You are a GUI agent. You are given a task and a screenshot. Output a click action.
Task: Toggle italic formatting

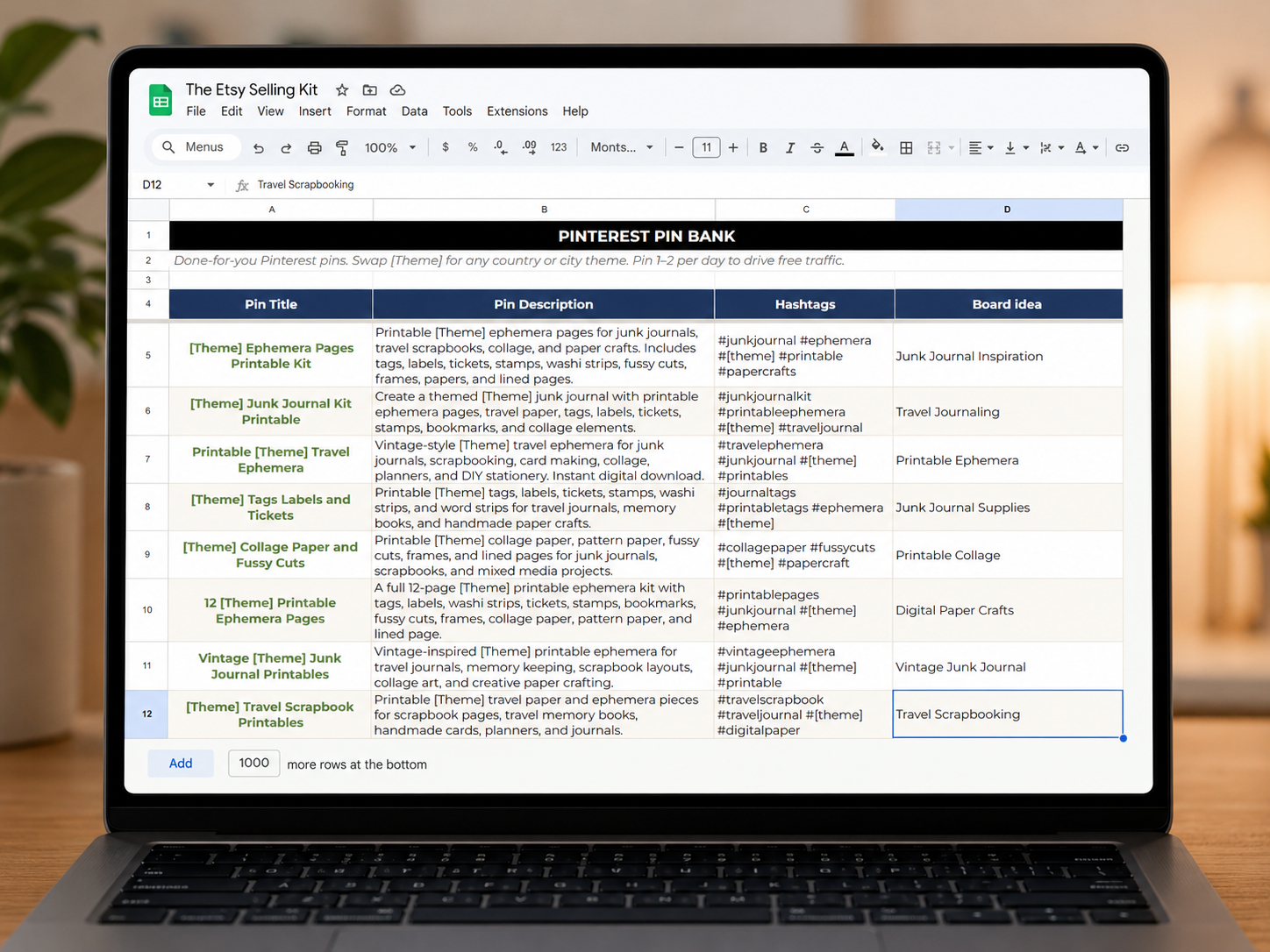point(790,148)
